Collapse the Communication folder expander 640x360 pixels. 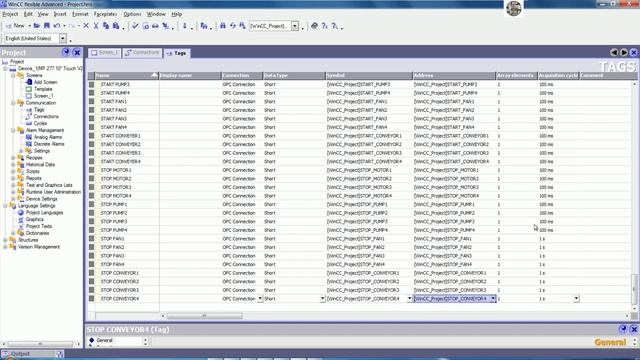click(13, 103)
